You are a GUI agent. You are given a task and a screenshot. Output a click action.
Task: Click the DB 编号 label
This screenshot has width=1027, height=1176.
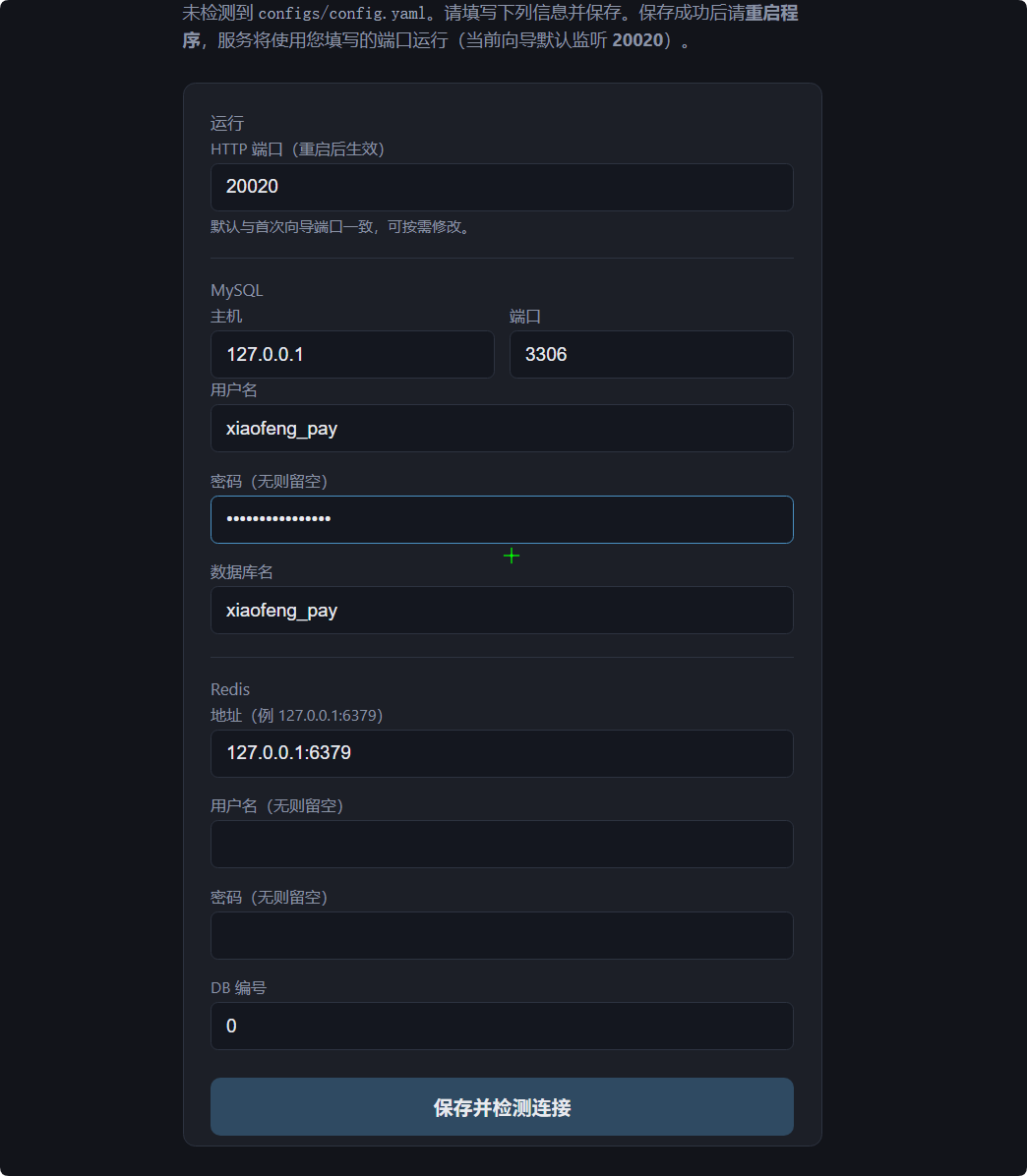238,988
